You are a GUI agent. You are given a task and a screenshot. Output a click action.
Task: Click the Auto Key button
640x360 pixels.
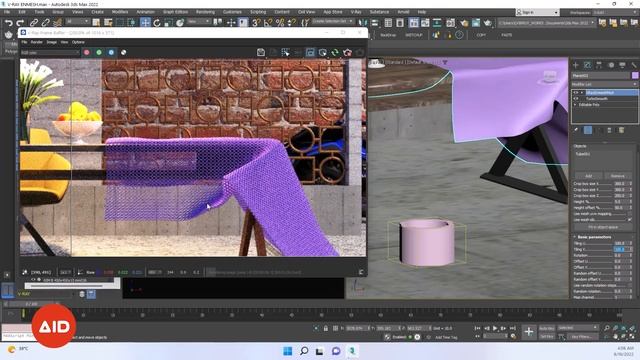(546, 328)
